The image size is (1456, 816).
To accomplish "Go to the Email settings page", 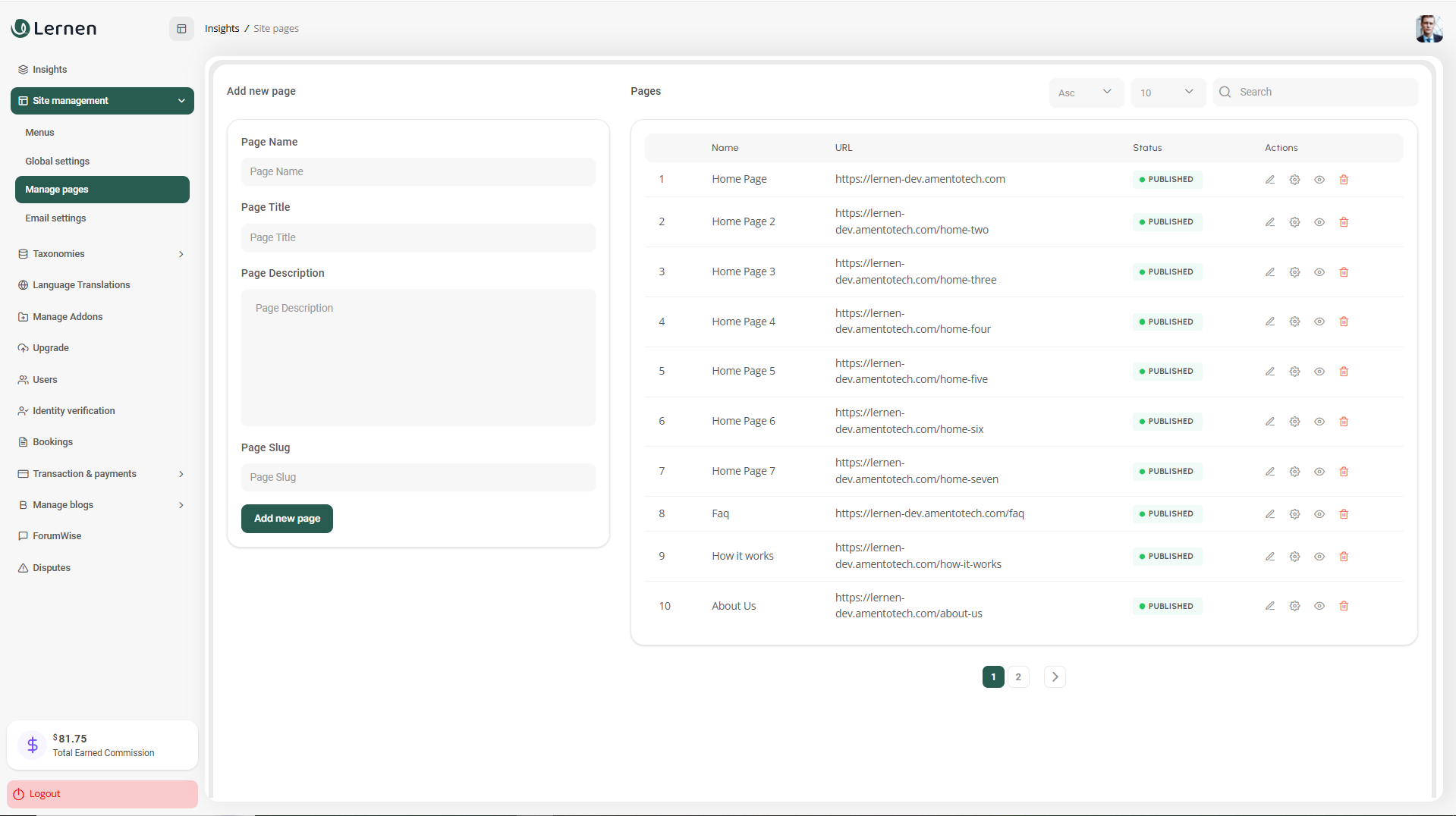I will point(55,218).
